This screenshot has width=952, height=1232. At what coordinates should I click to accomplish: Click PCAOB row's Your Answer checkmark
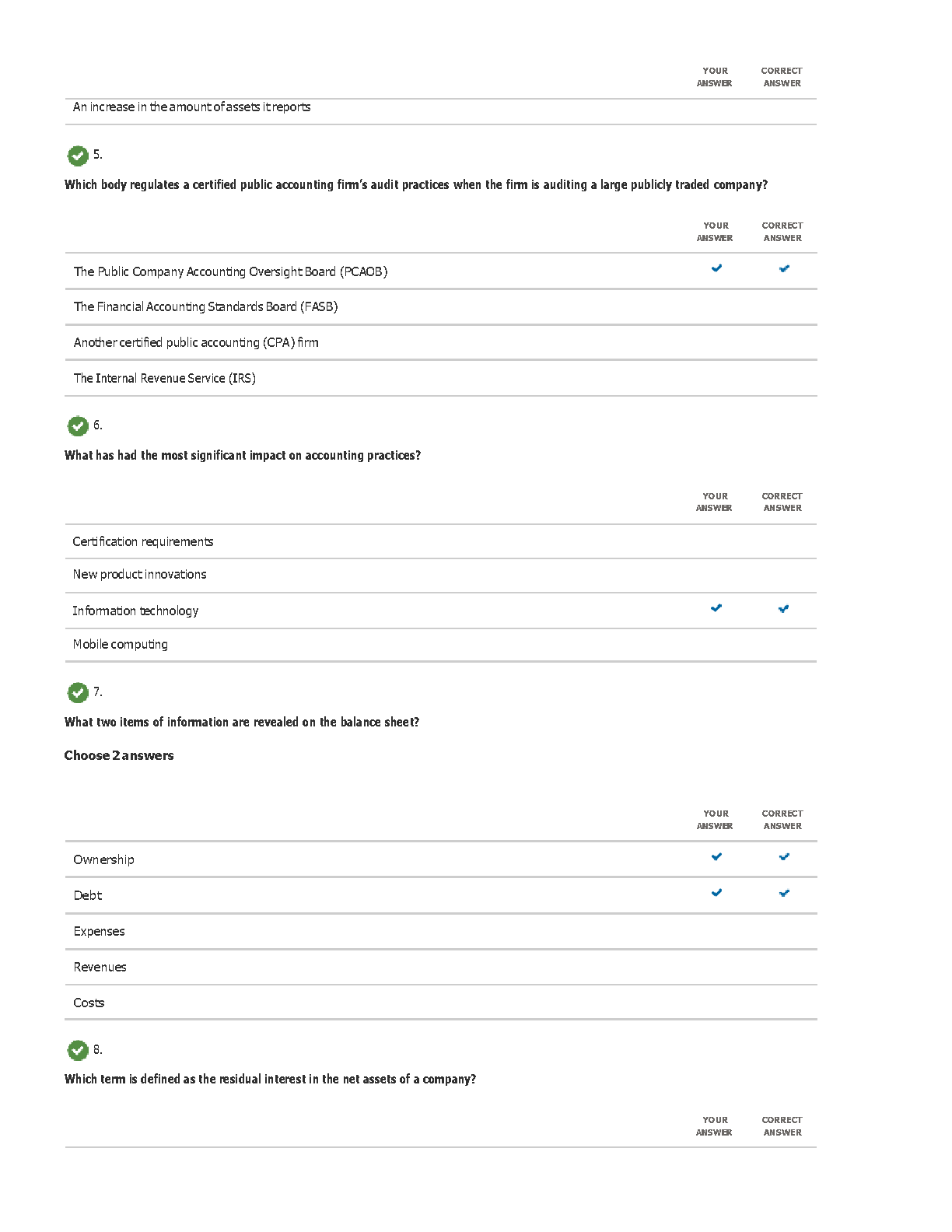pos(716,268)
